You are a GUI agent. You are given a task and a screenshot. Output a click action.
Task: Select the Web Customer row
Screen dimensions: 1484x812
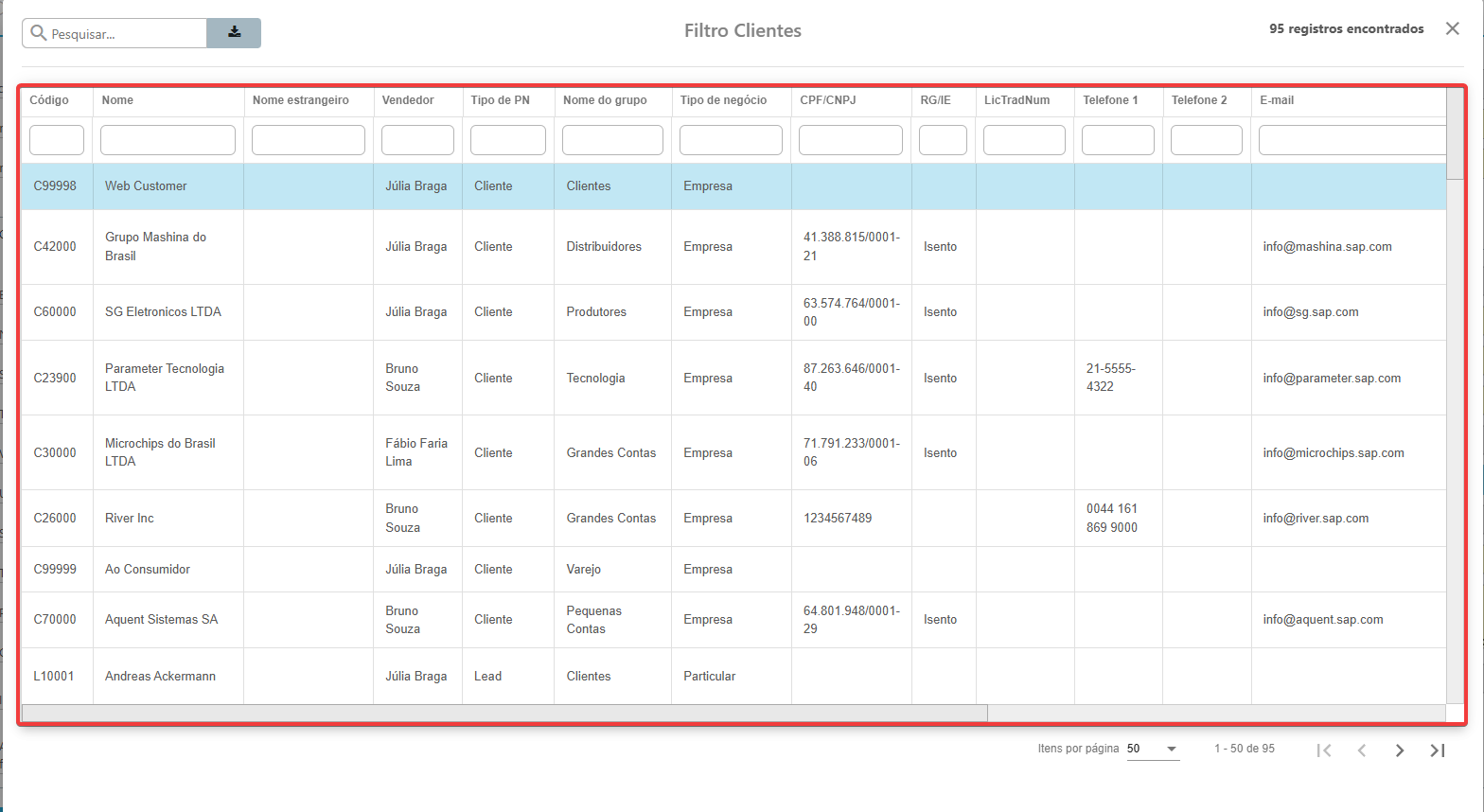(x=146, y=186)
